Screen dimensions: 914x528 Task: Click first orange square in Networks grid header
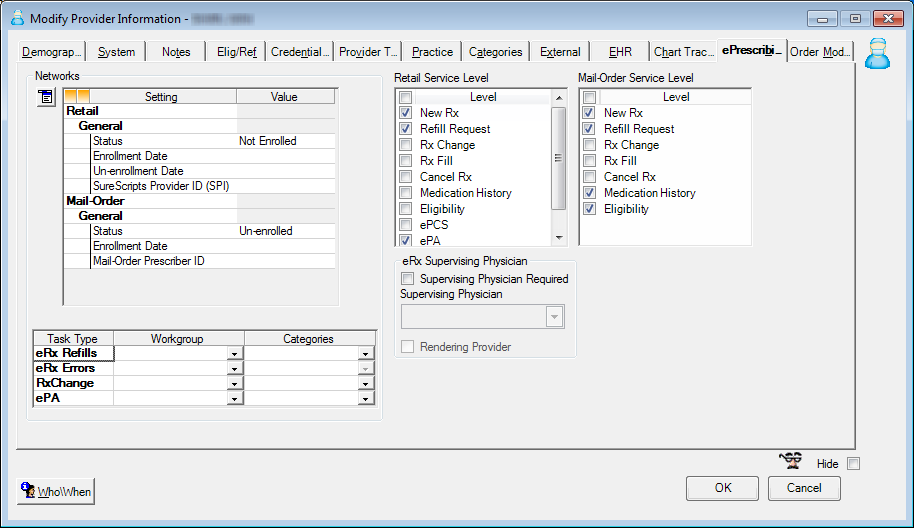(71, 96)
